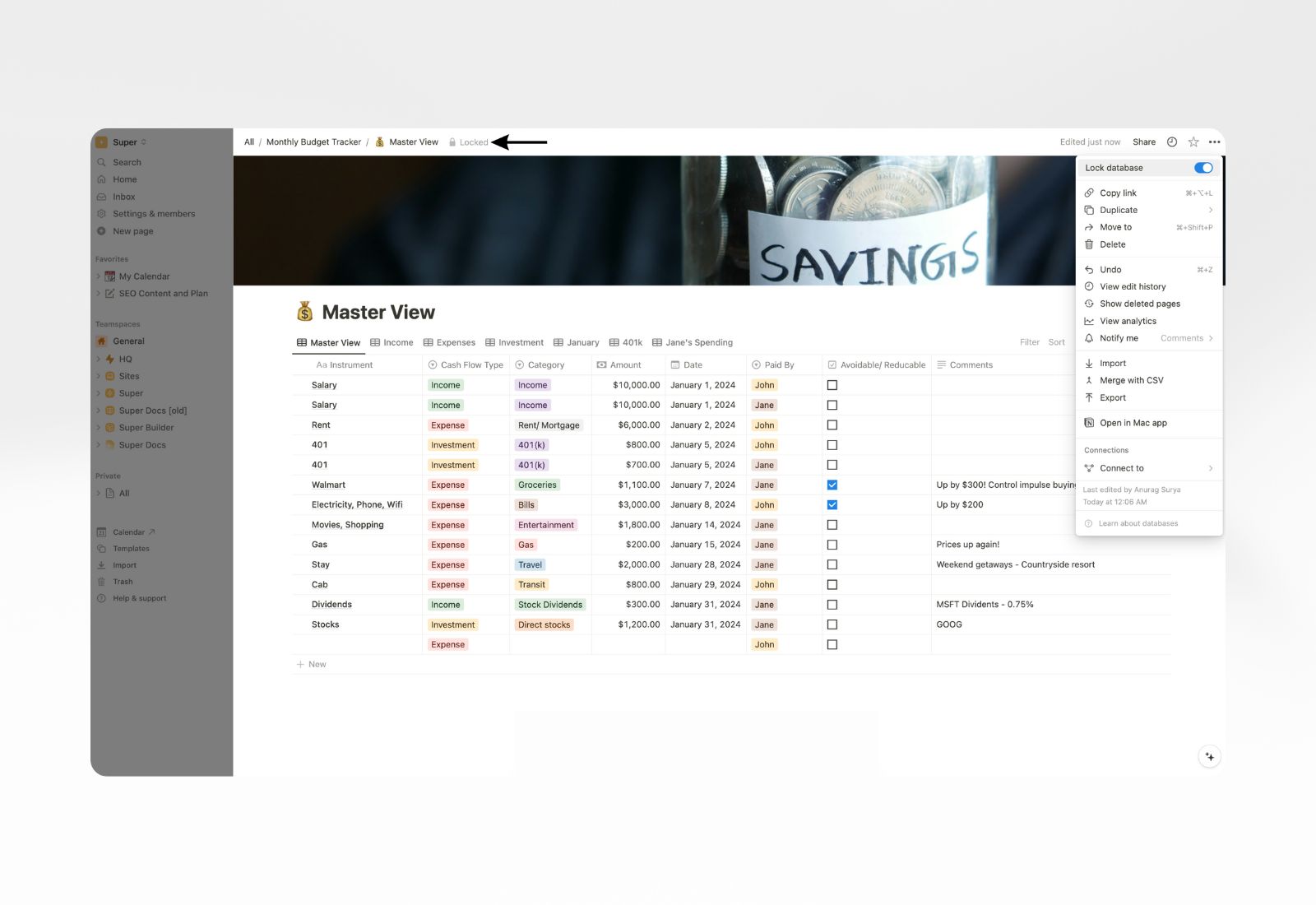Click the three-dots page menu icon
The width and height of the screenshot is (1316, 905).
1214,142
